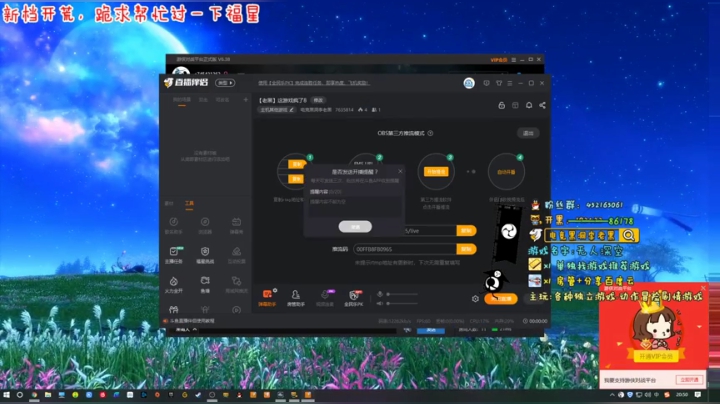Adjust the speaker volume slider
The image size is (720, 404).
(402, 303)
